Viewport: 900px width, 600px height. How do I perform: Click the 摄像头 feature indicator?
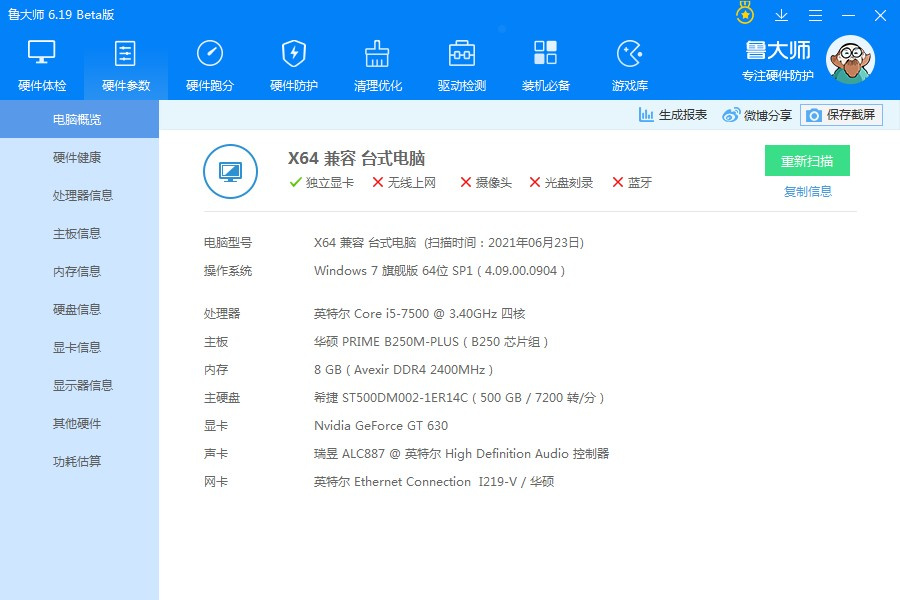tap(486, 183)
